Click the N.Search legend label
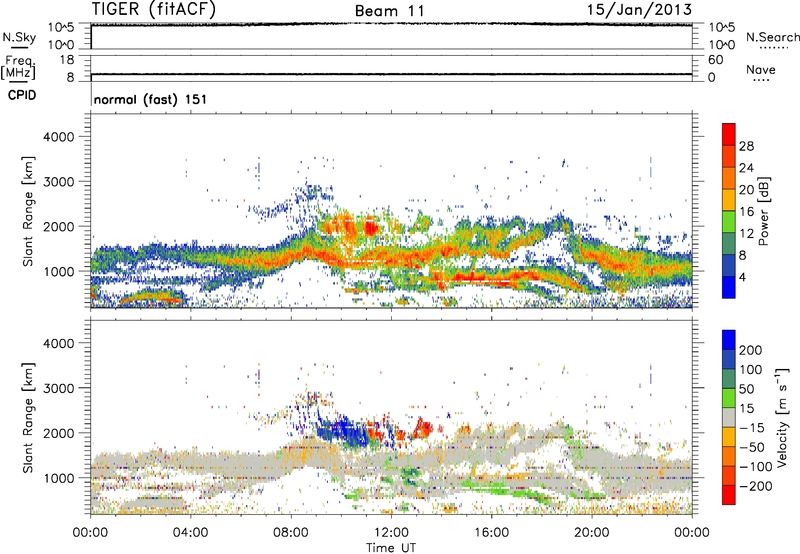 tap(772, 37)
